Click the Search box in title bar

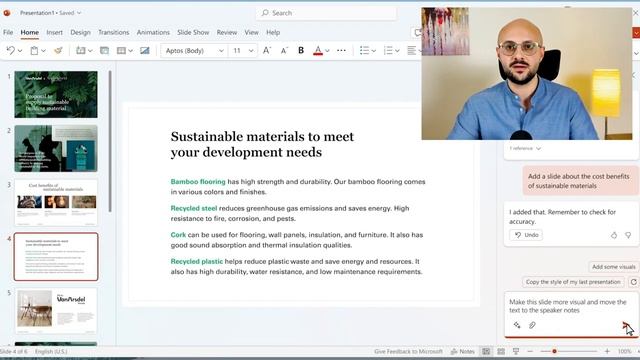pyautogui.click(x=327, y=13)
